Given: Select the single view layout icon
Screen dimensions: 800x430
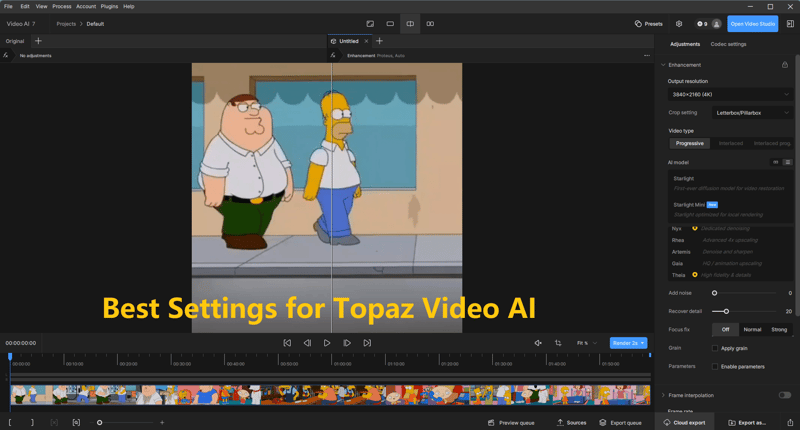Looking at the screenshot, I should [x=390, y=23].
